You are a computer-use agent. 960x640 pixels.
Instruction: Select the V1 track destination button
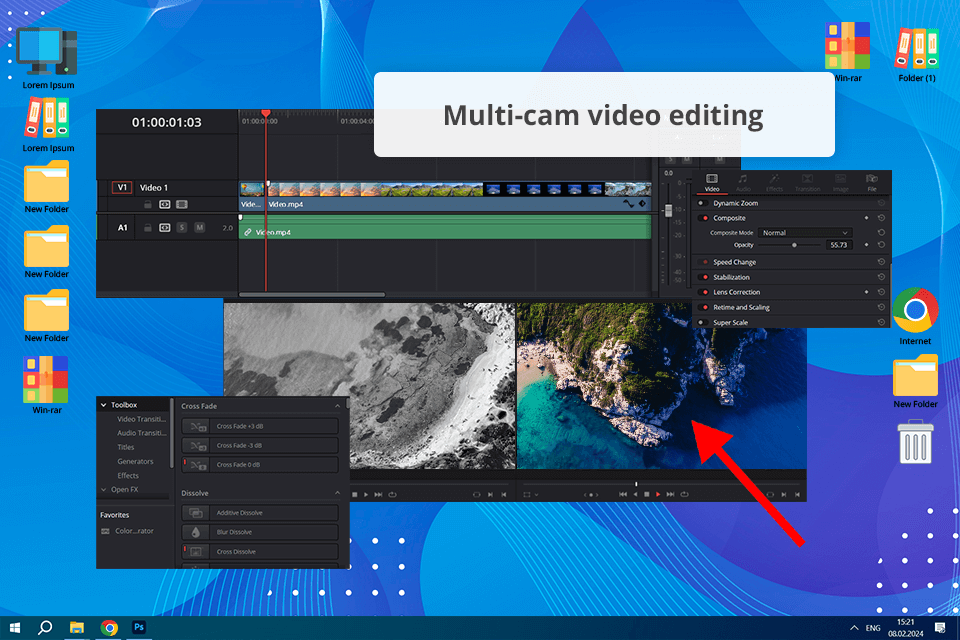[122, 187]
